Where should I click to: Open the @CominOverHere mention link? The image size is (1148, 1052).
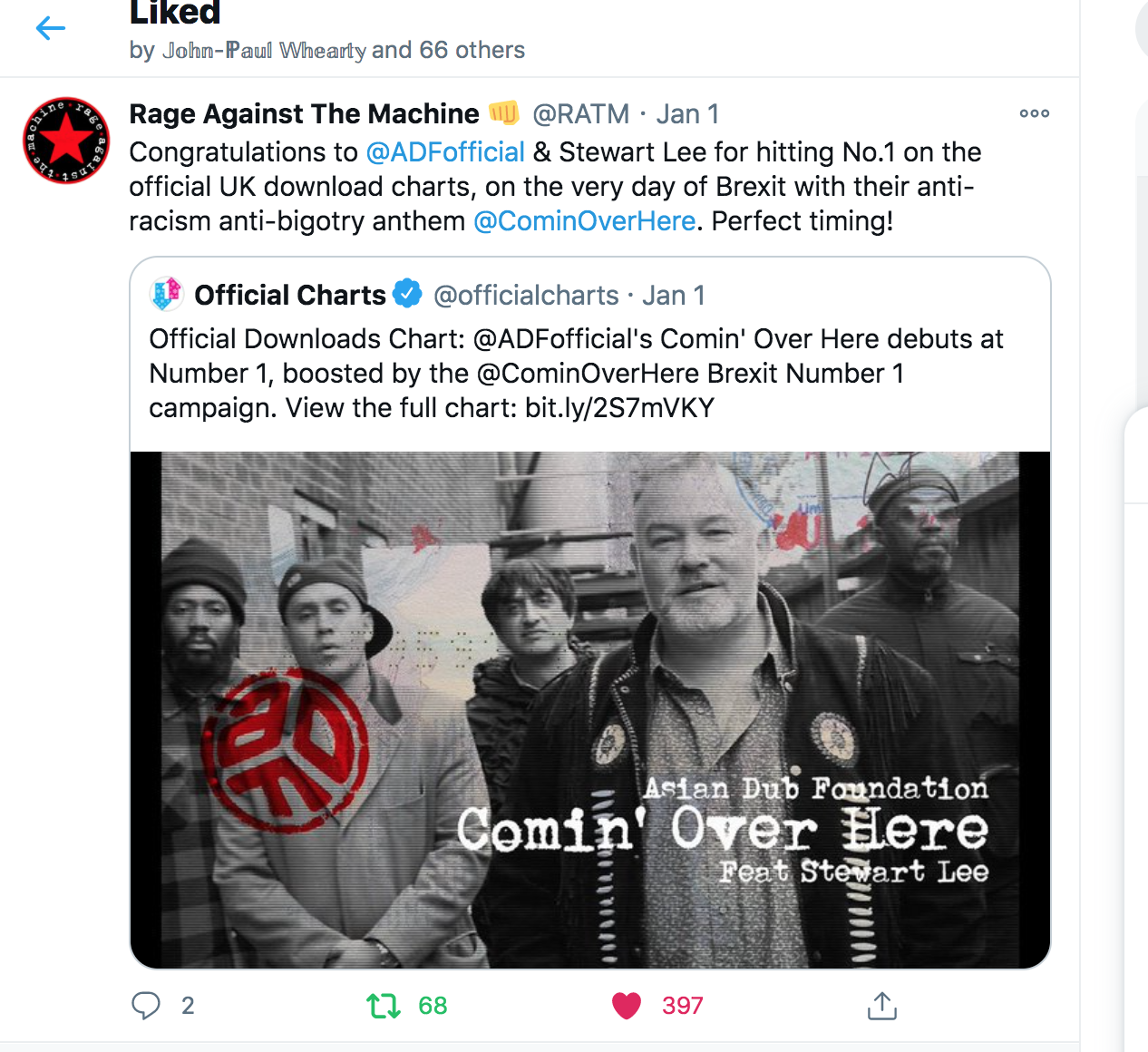pyautogui.click(x=585, y=221)
